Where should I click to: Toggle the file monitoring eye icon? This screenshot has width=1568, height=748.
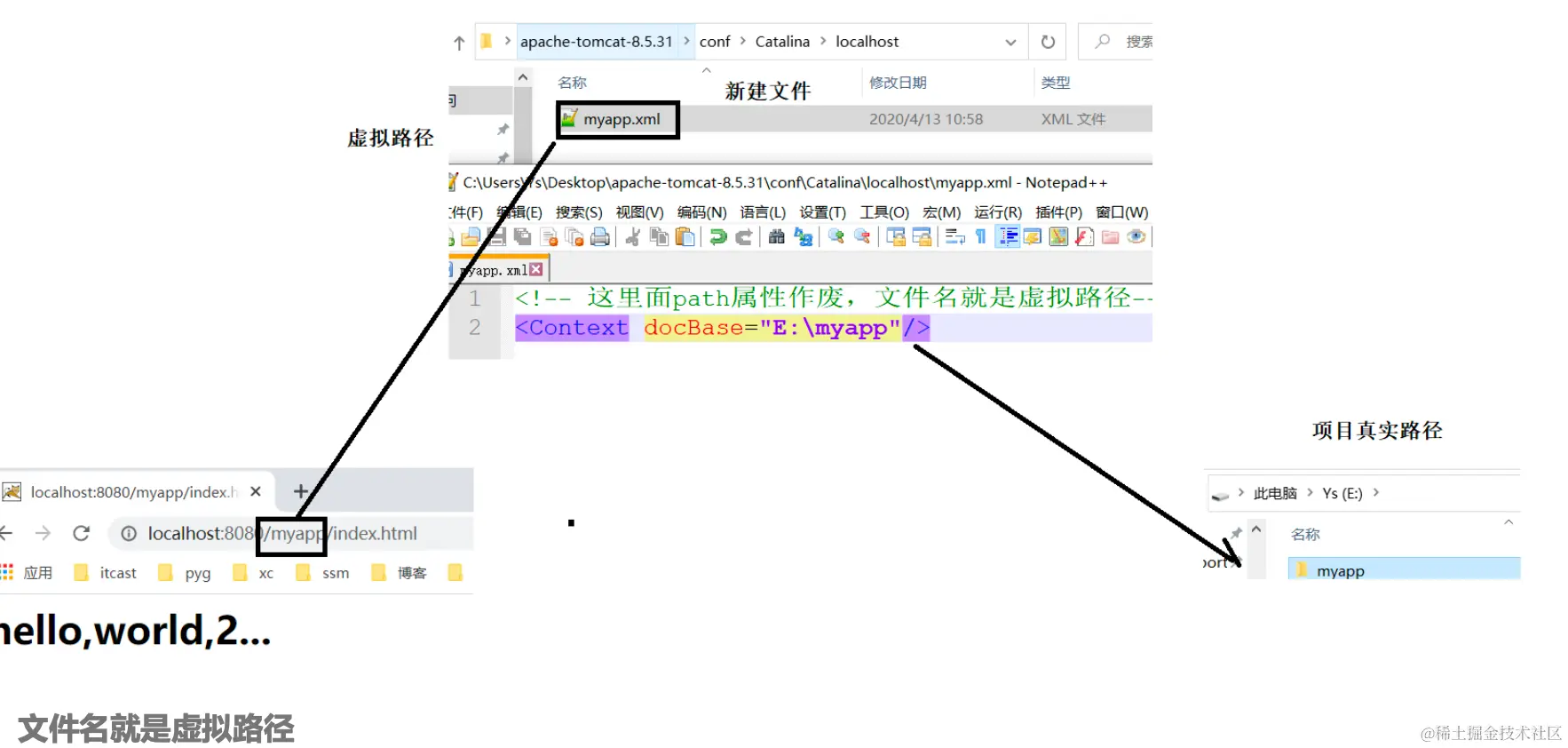(1136, 236)
